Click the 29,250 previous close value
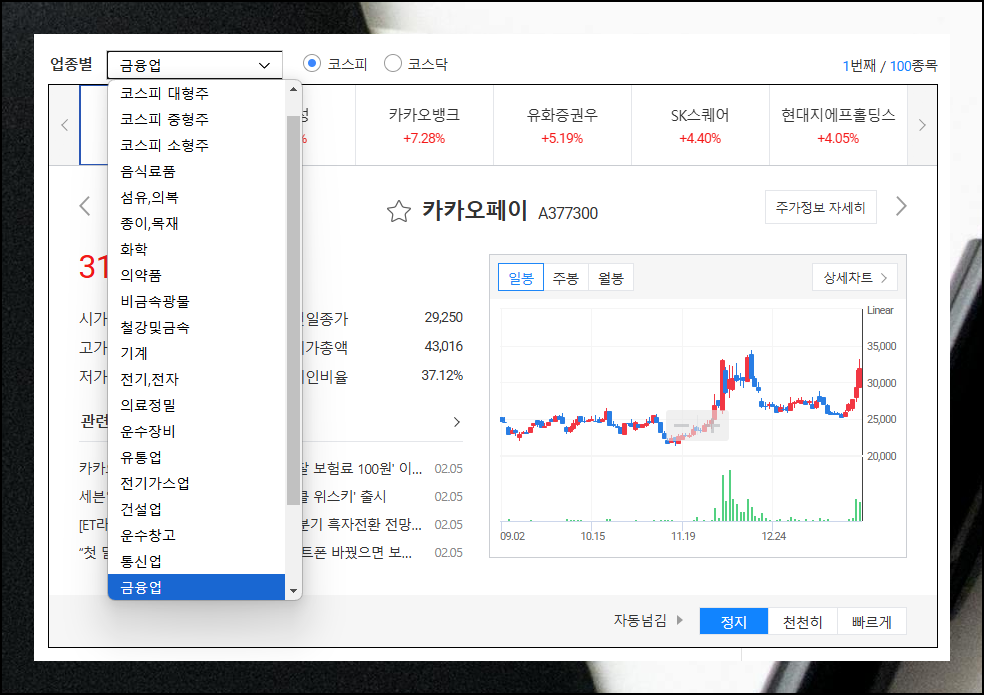This screenshot has width=984, height=695. click(x=444, y=318)
